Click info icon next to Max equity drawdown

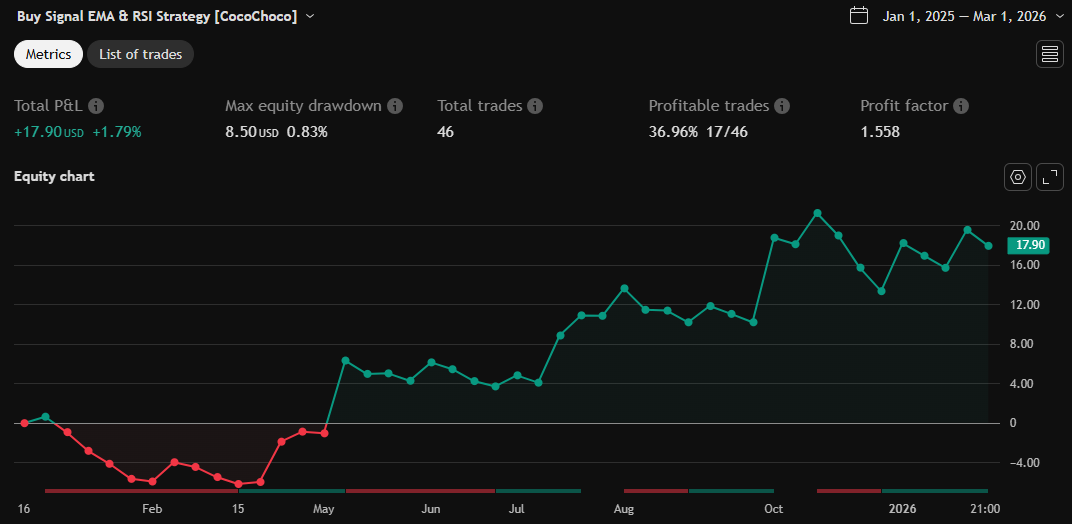click(395, 106)
